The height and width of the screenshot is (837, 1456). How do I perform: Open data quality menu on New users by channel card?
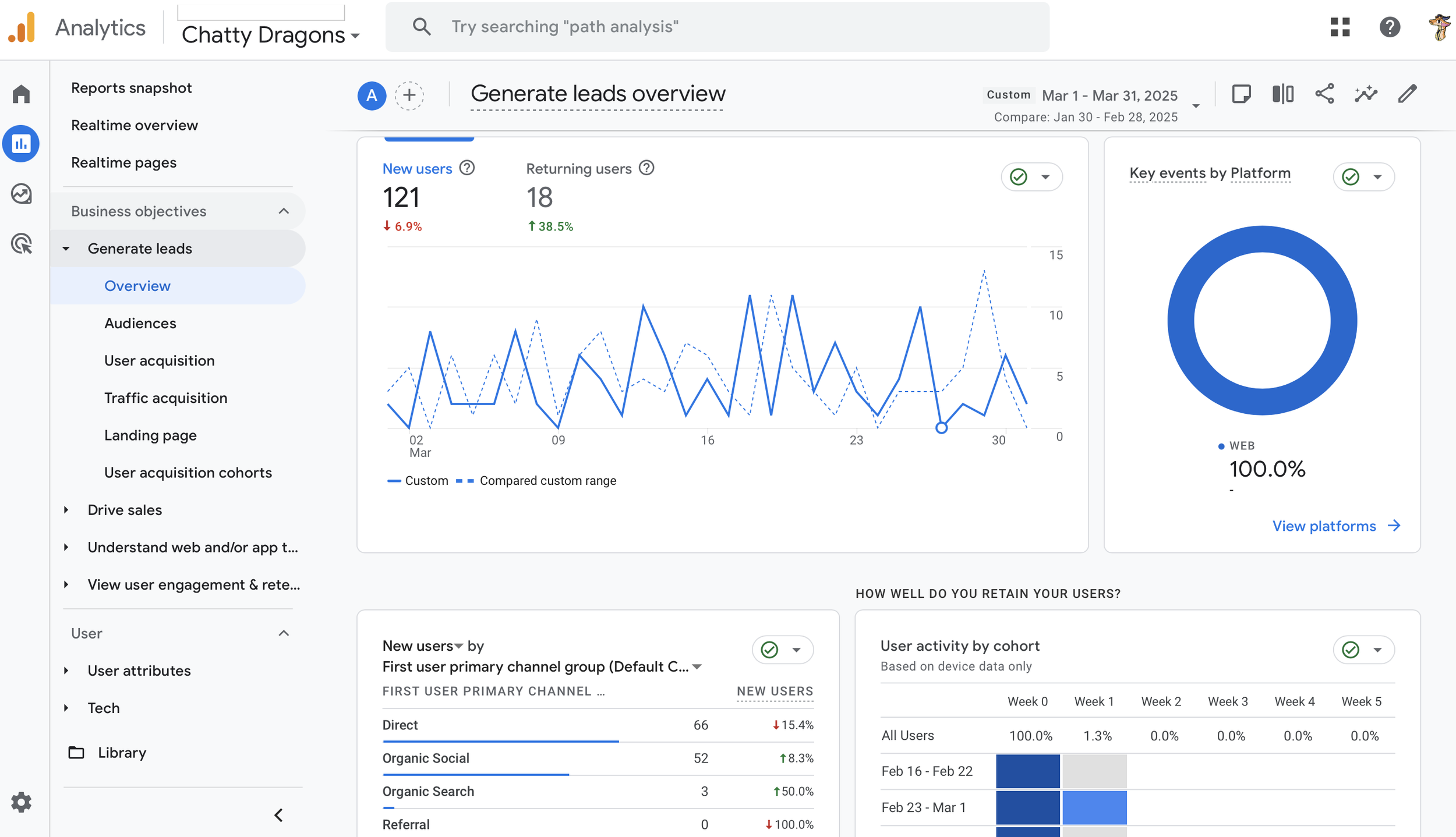click(782, 650)
